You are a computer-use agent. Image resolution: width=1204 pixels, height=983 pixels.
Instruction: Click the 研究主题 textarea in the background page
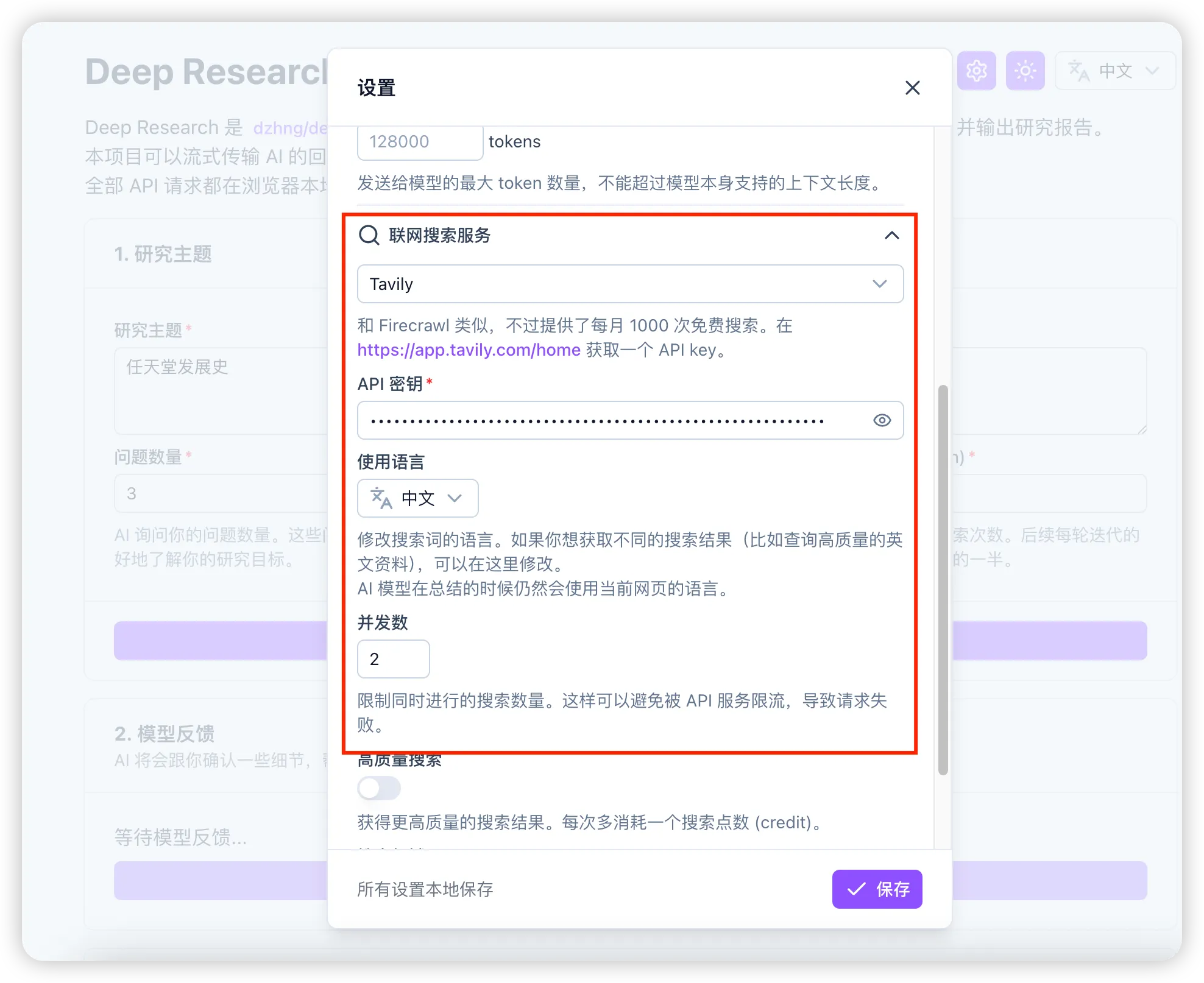(x=221, y=391)
